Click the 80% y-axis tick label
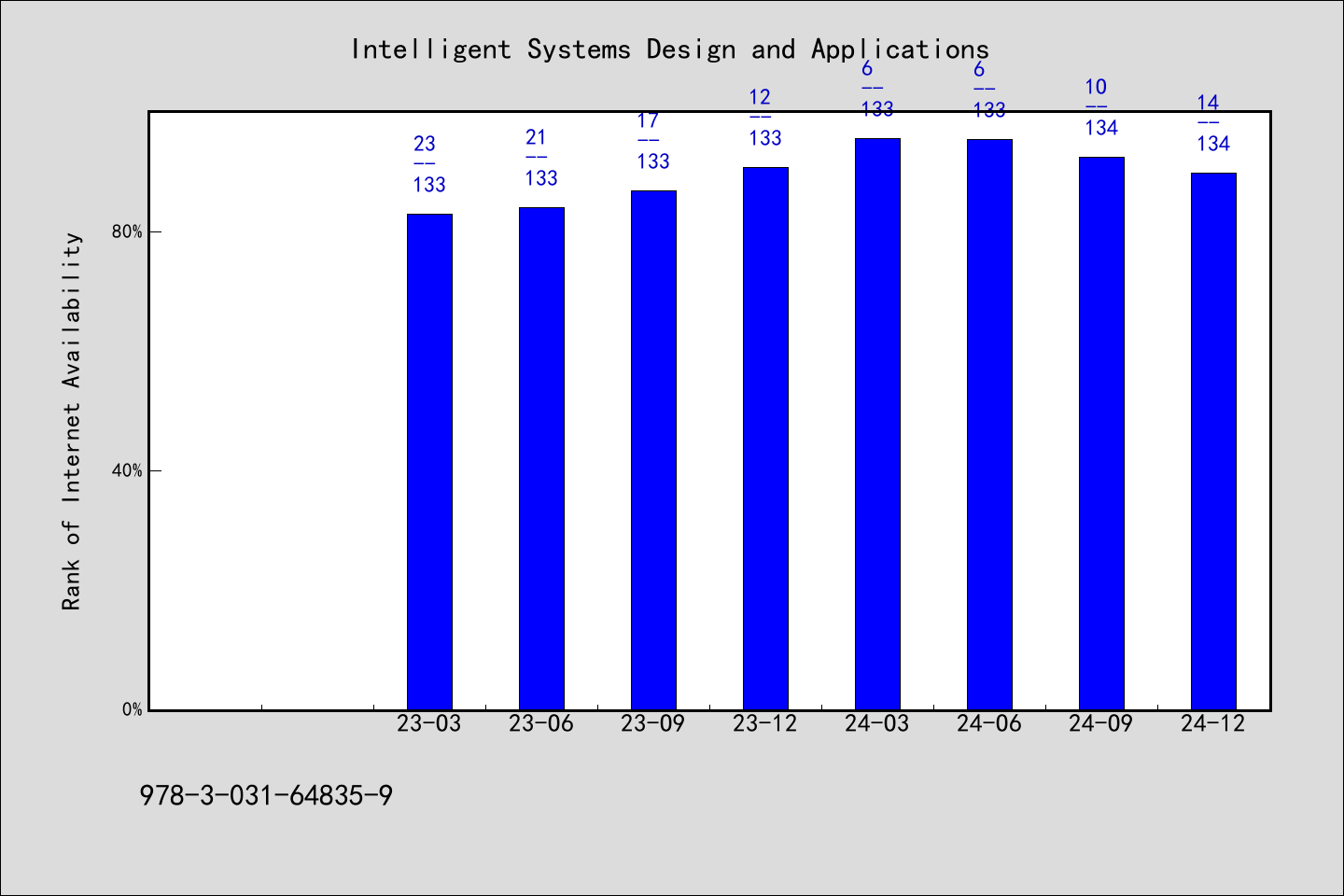 (128, 231)
